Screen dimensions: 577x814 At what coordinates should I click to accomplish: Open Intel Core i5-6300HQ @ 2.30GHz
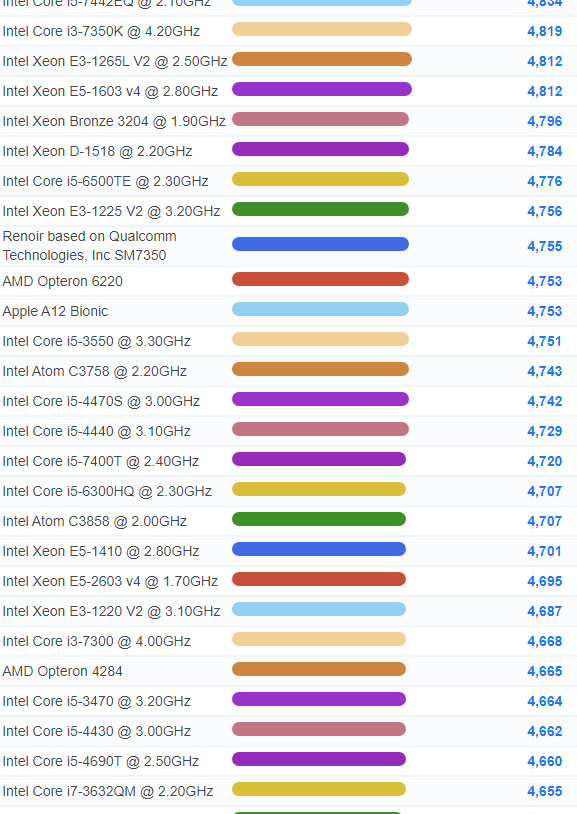pyautogui.click(x=107, y=492)
